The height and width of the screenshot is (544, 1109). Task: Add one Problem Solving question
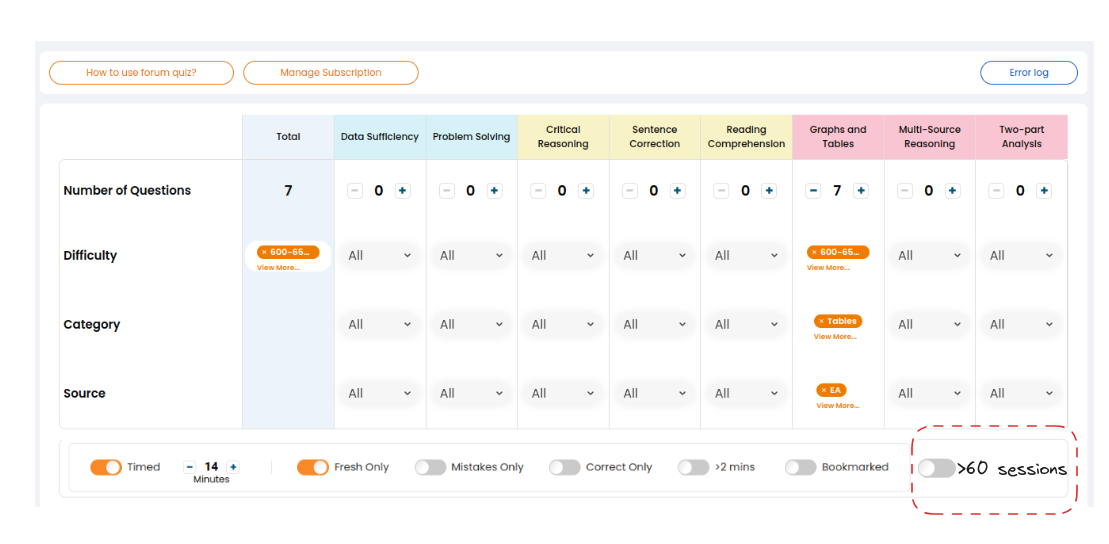tap(494, 191)
